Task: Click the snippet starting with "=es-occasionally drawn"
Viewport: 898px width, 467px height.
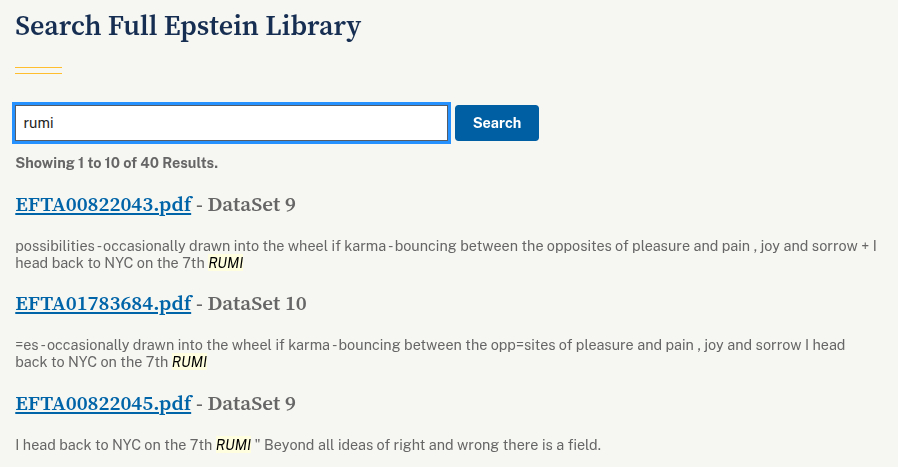Action: pos(400,345)
